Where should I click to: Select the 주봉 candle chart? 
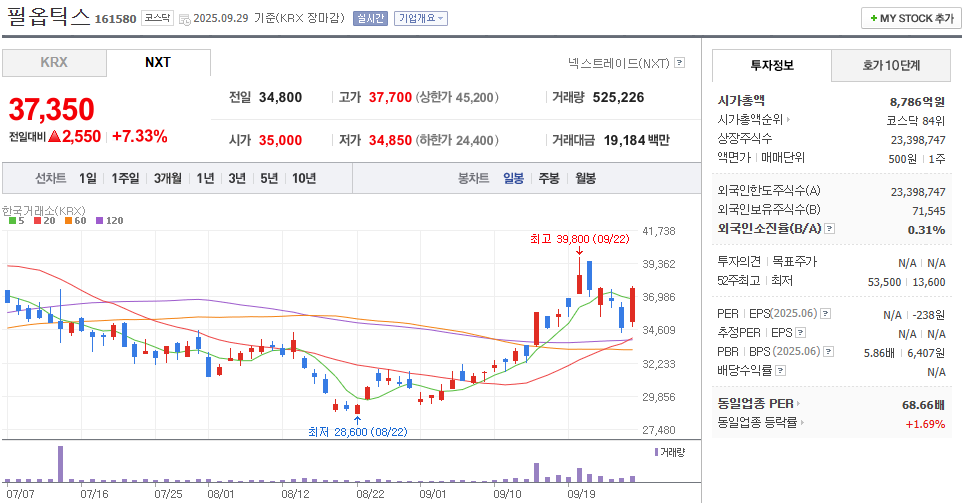click(549, 178)
